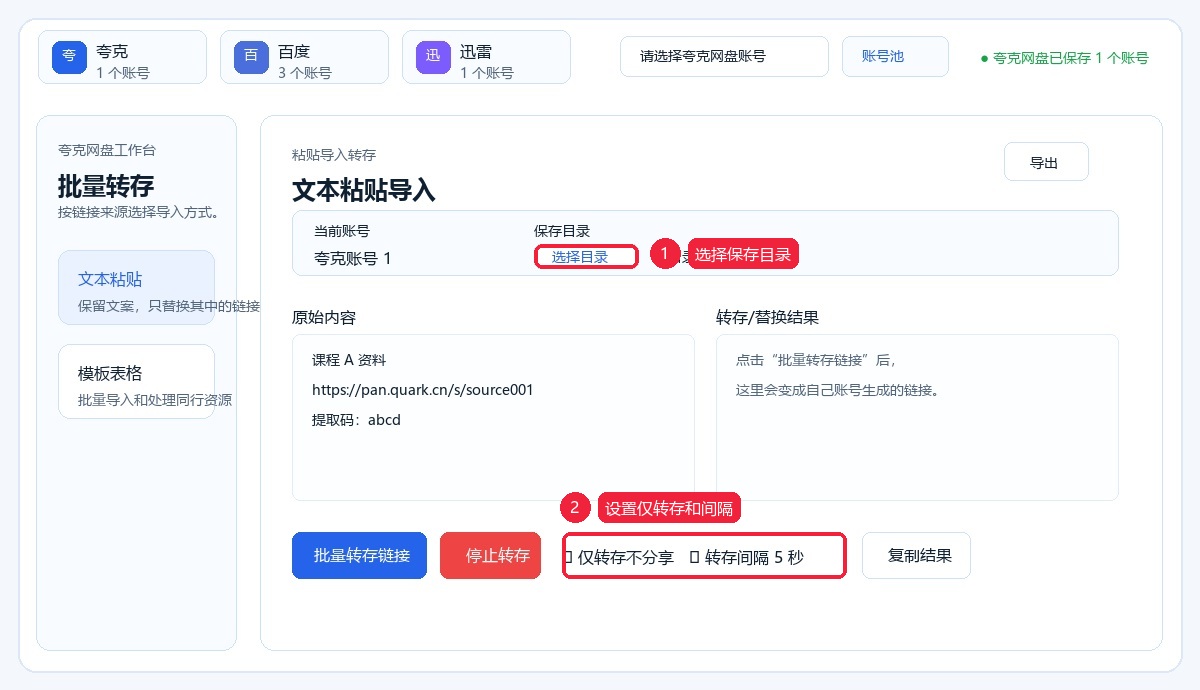Open the 账号池 account pool
This screenshot has width=1200, height=690.
pyautogui.click(x=895, y=56)
